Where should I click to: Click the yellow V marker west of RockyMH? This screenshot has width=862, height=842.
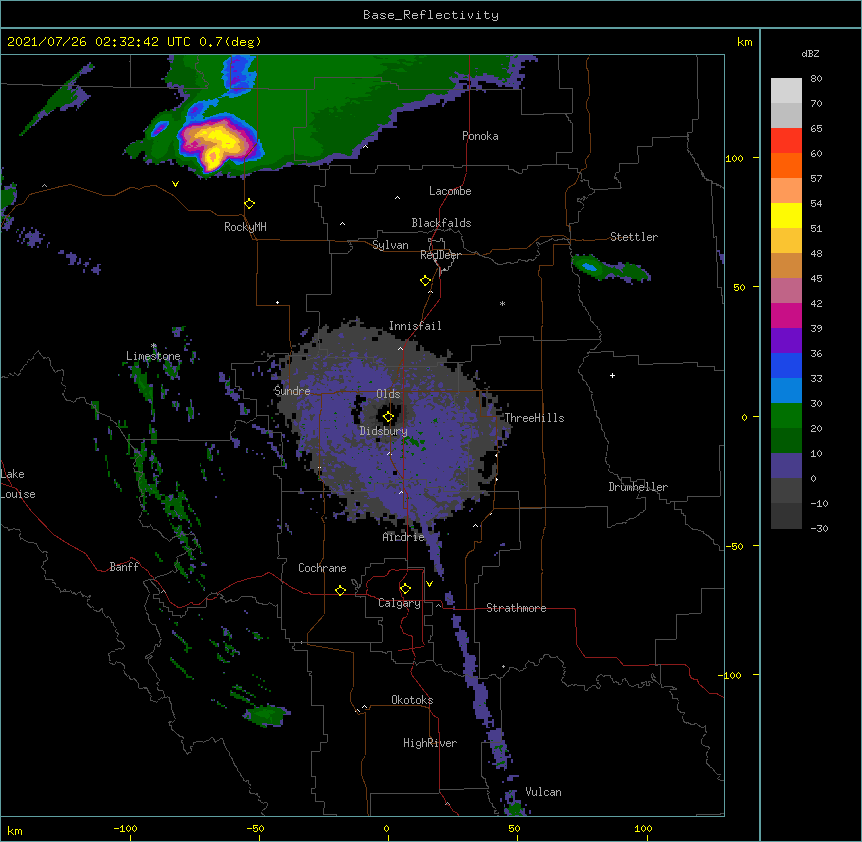(x=175, y=184)
